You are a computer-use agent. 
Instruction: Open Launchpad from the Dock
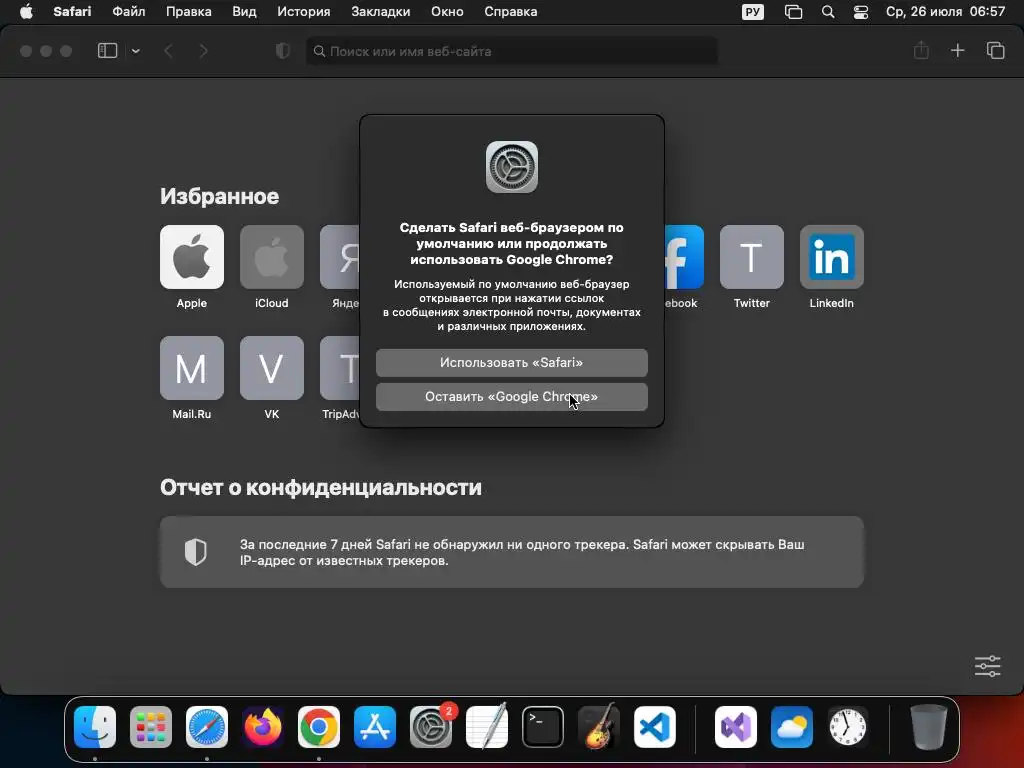click(x=151, y=727)
